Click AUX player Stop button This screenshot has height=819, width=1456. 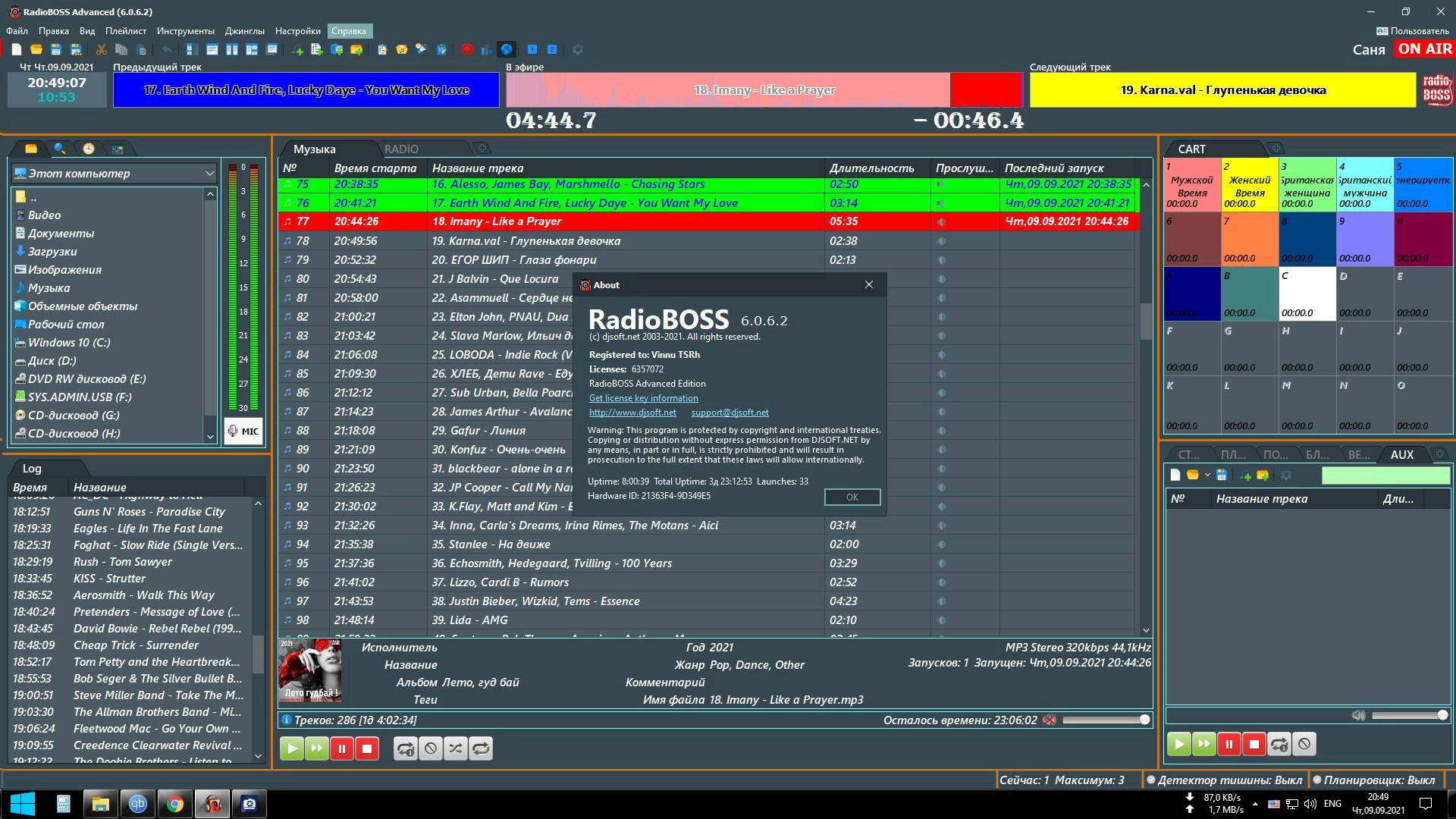(1254, 745)
